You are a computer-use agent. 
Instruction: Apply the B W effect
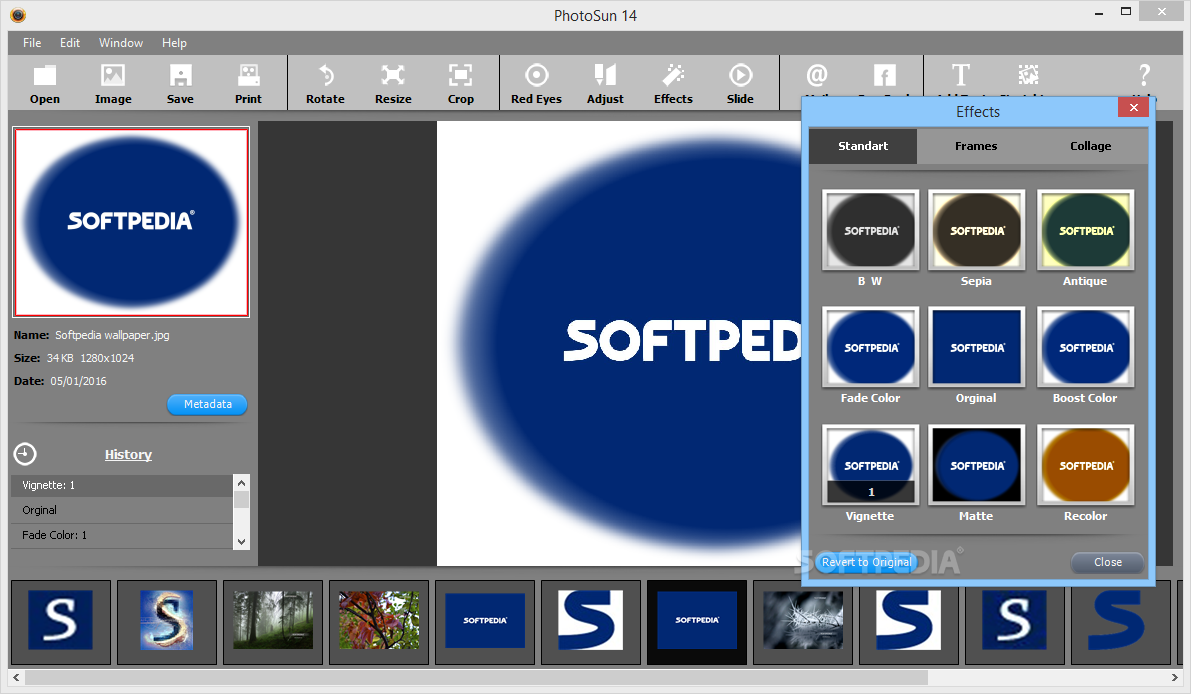point(870,230)
